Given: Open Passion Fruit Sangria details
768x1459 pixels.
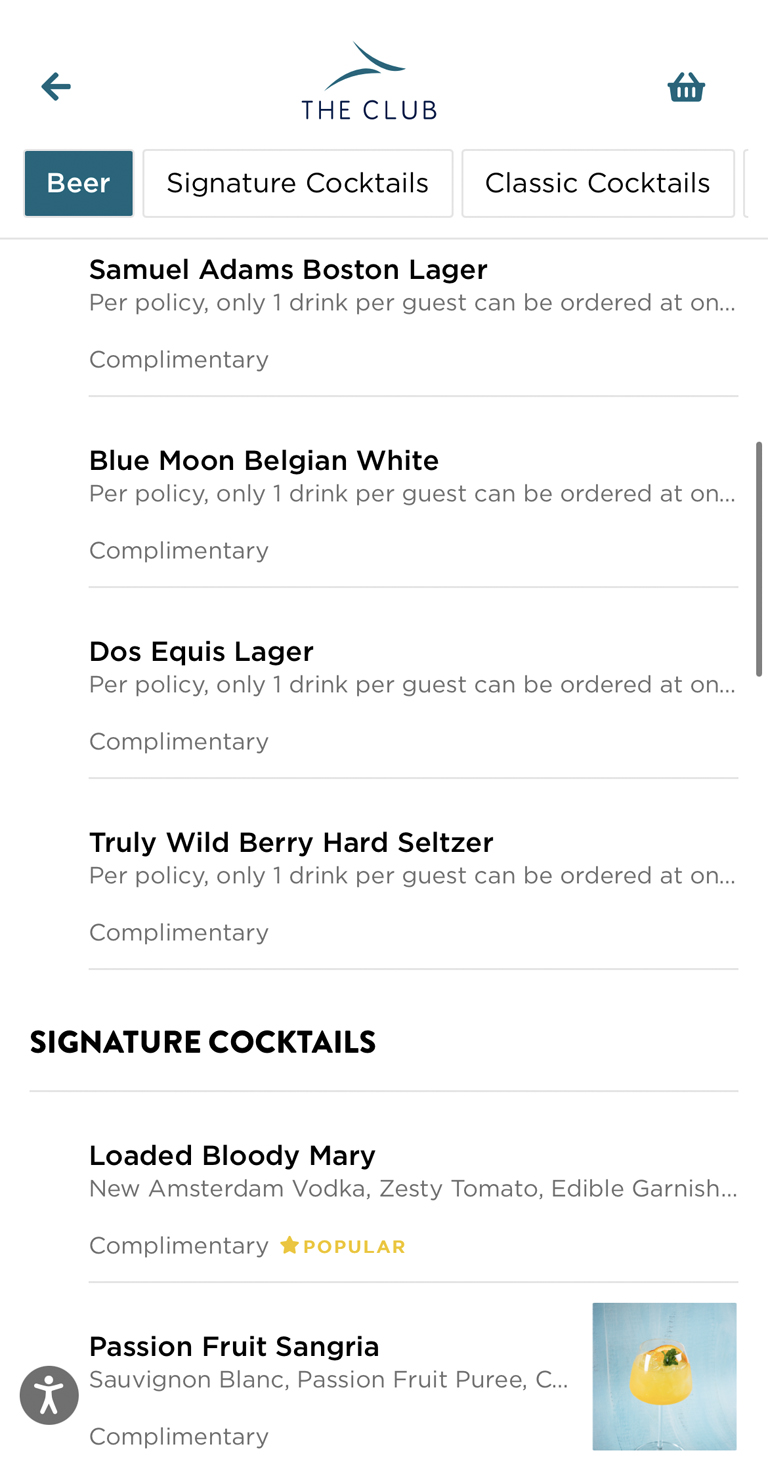Looking at the screenshot, I should click(234, 1347).
